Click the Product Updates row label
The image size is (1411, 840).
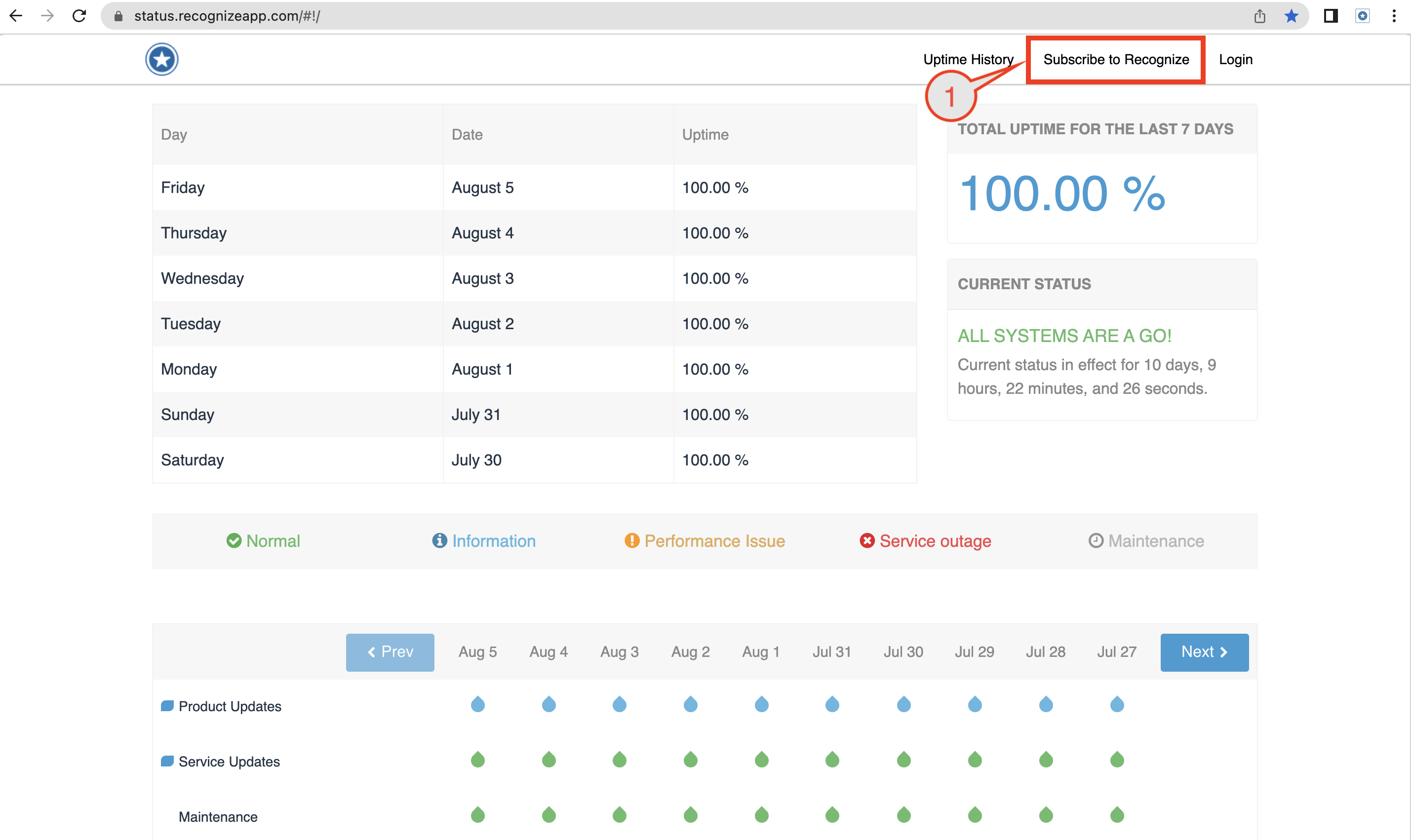coord(230,706)
